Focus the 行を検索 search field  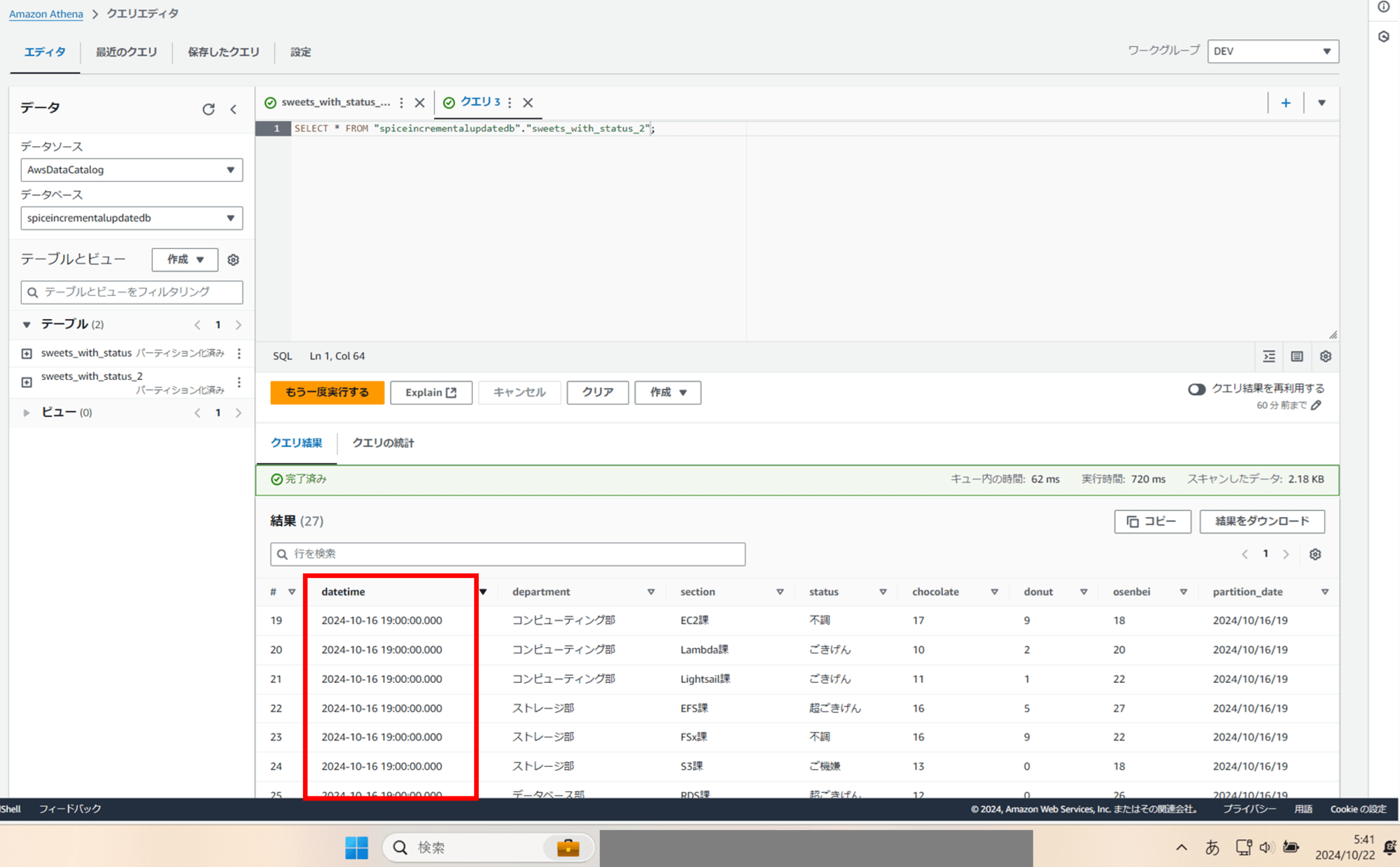[507, 554]
